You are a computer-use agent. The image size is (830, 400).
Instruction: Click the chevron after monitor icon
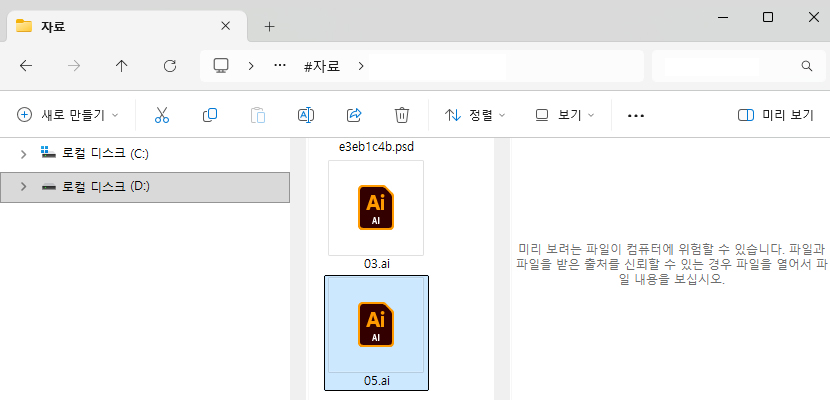(x=251, y=66)
